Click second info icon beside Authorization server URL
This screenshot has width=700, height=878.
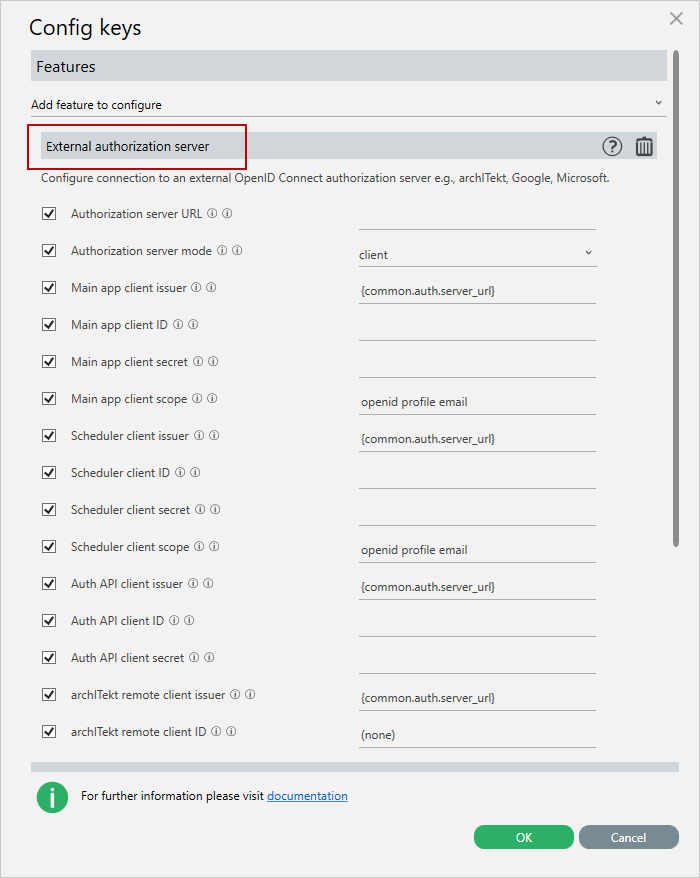pos(227,213)
